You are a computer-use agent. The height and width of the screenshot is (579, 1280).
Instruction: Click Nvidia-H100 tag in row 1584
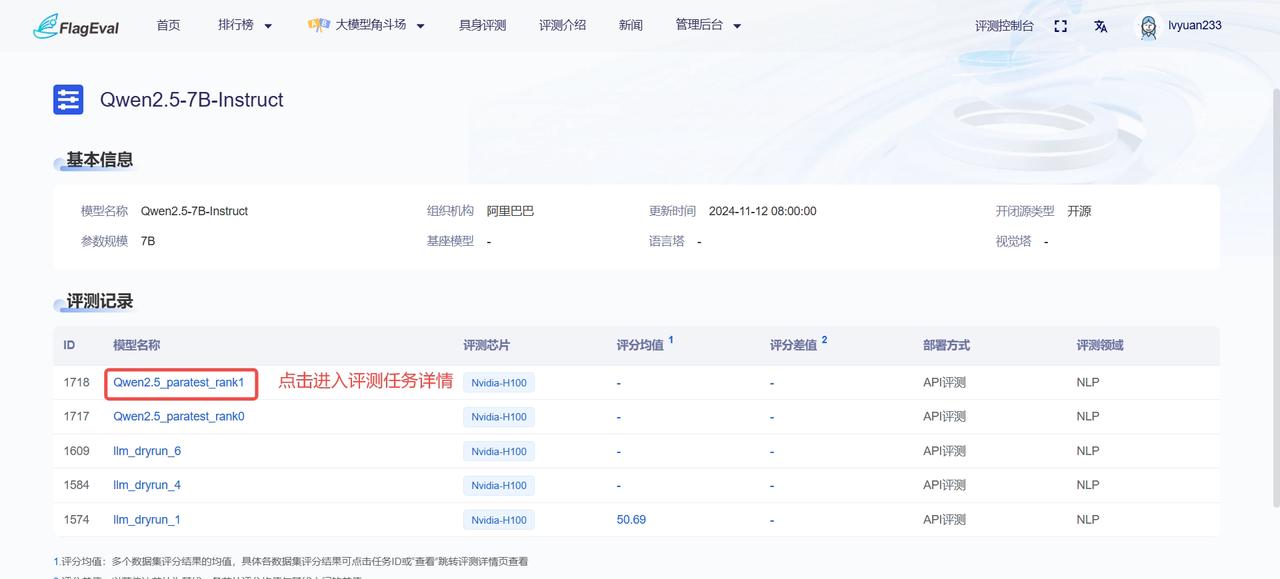(499, 485)
